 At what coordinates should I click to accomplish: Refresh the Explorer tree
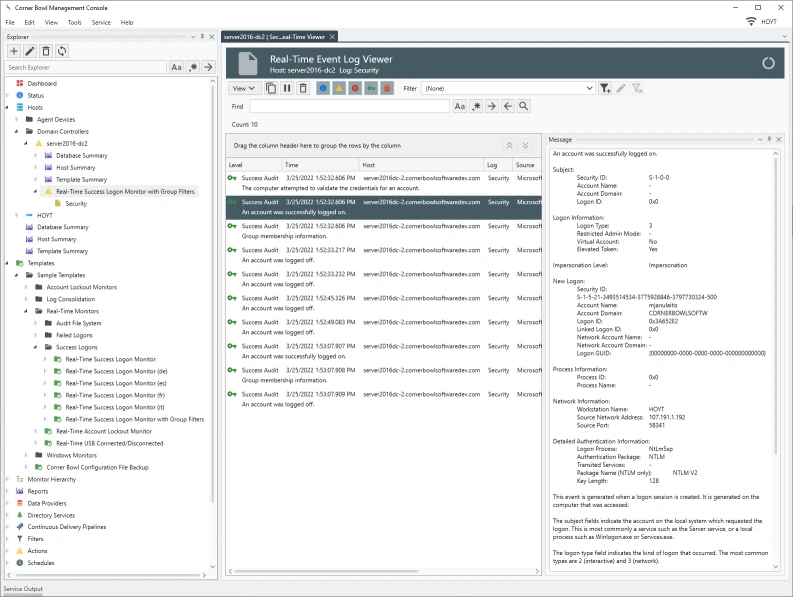click(x=62, y=51)
